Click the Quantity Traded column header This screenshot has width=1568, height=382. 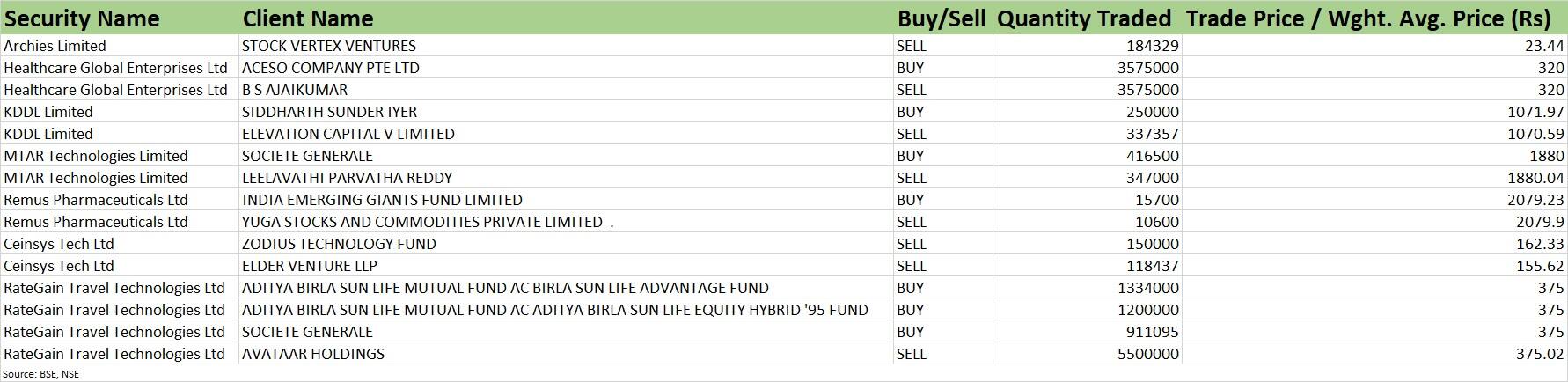coord(1084,18)
